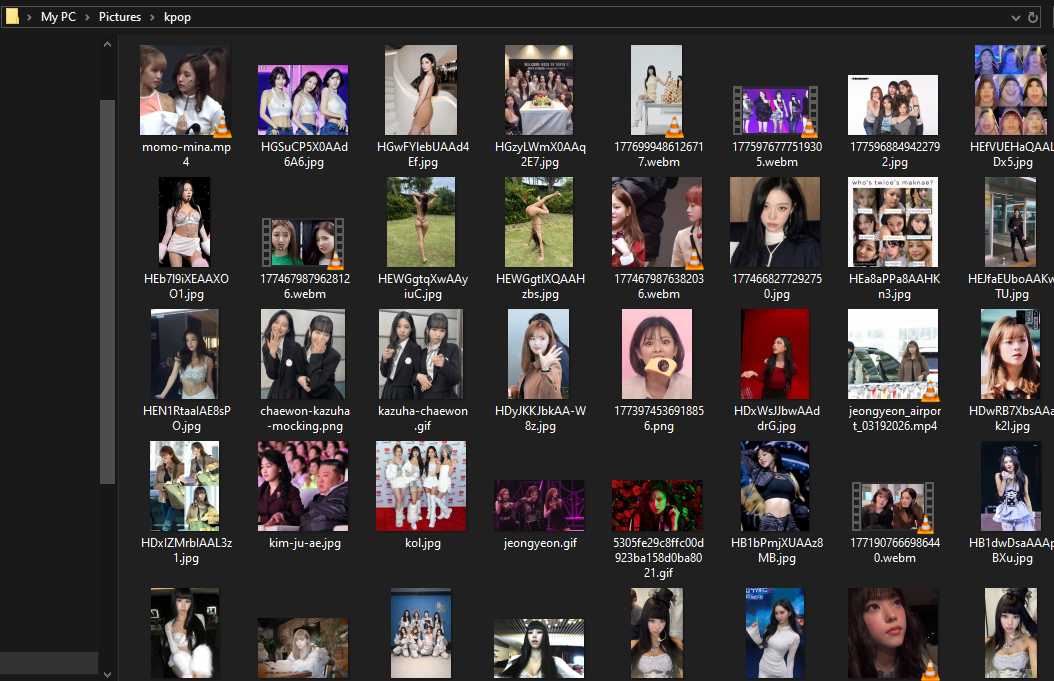
Task: Select jeongyeon.gif file
Action: [x=539, y=506]
